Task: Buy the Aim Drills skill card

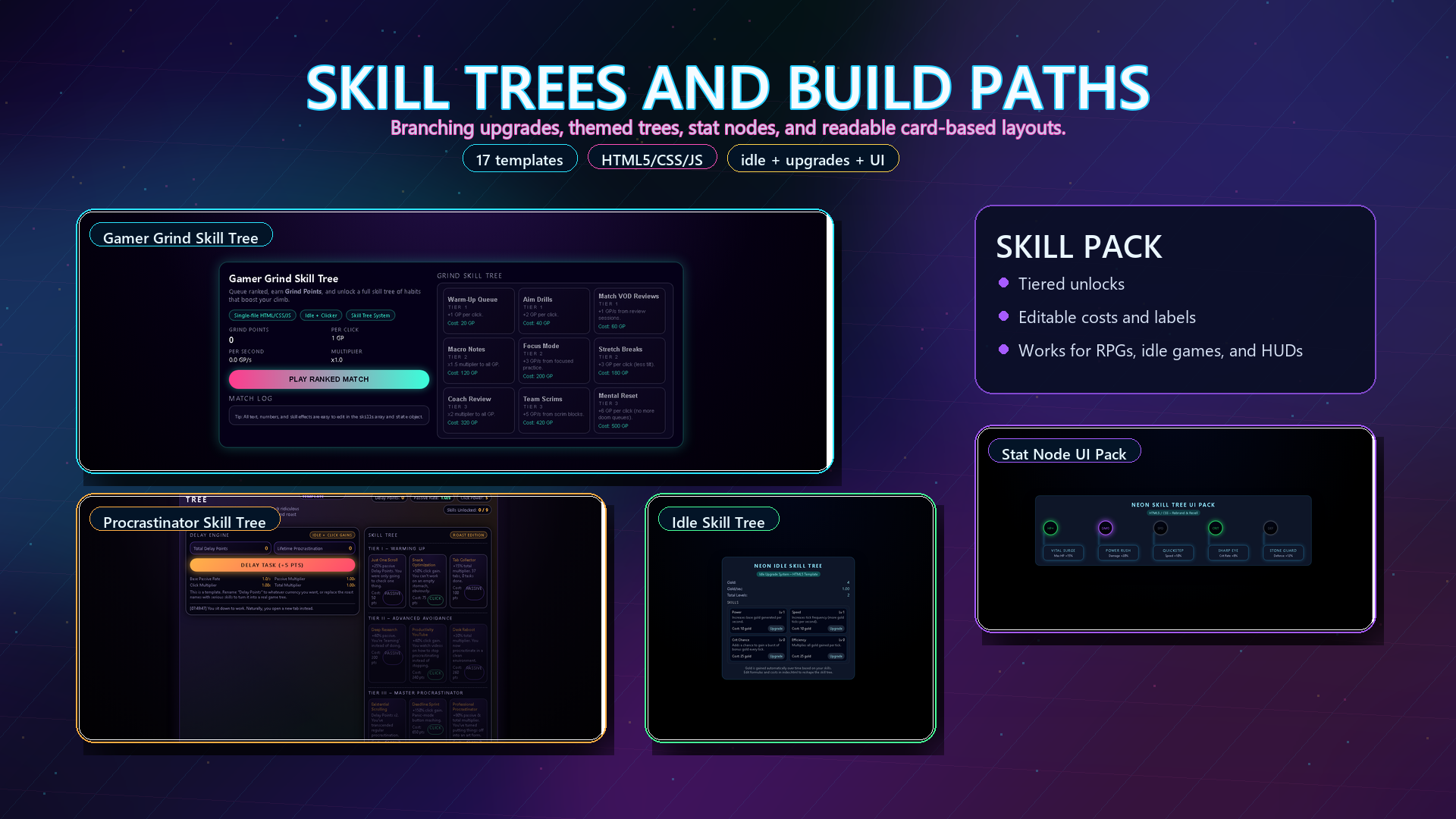Action: [554, 311]
